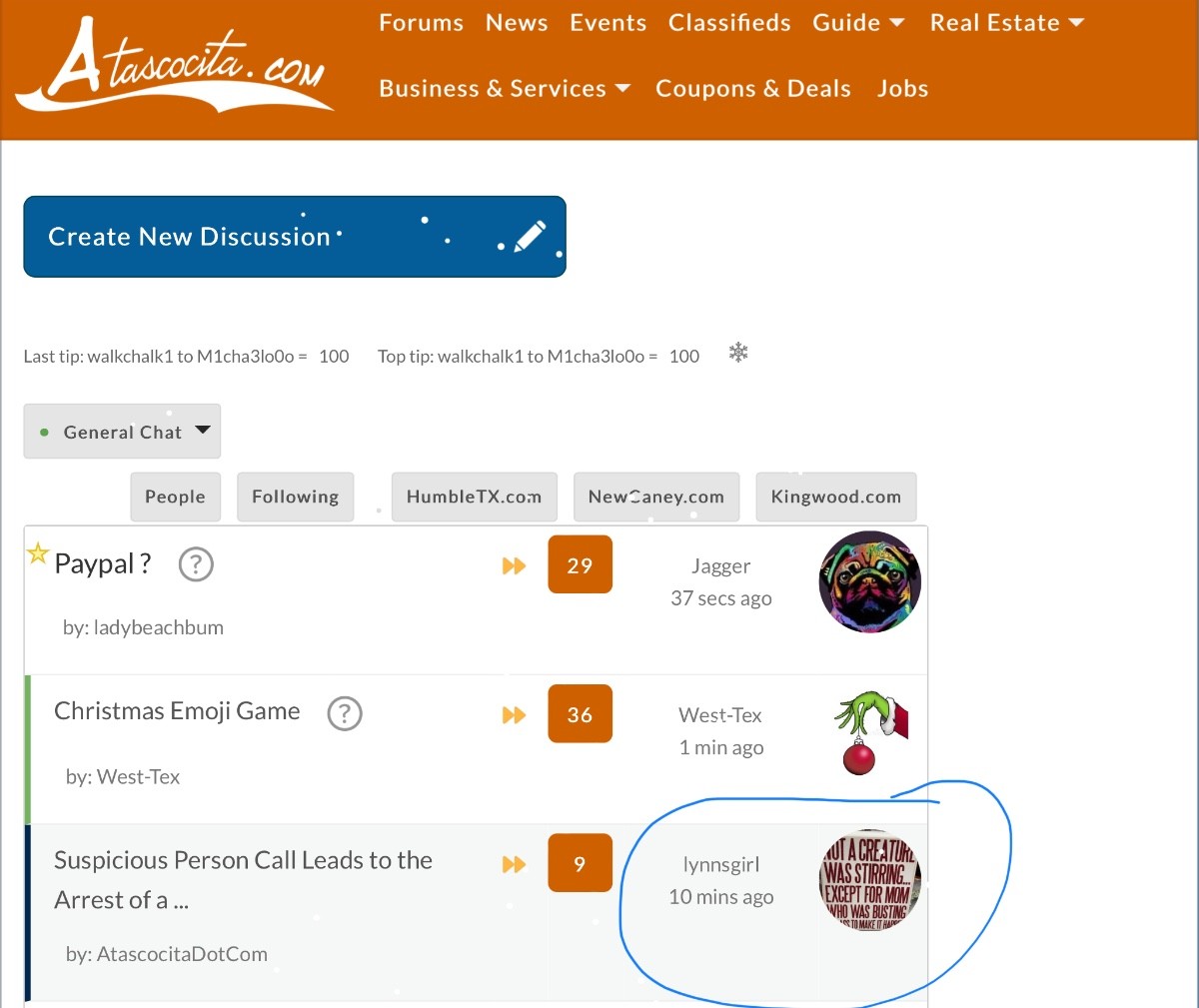The width and height of the screenshot is (1199, 1008).
Task: Open West-Tex's Grinch hand avatar
Action: [869, 731]
